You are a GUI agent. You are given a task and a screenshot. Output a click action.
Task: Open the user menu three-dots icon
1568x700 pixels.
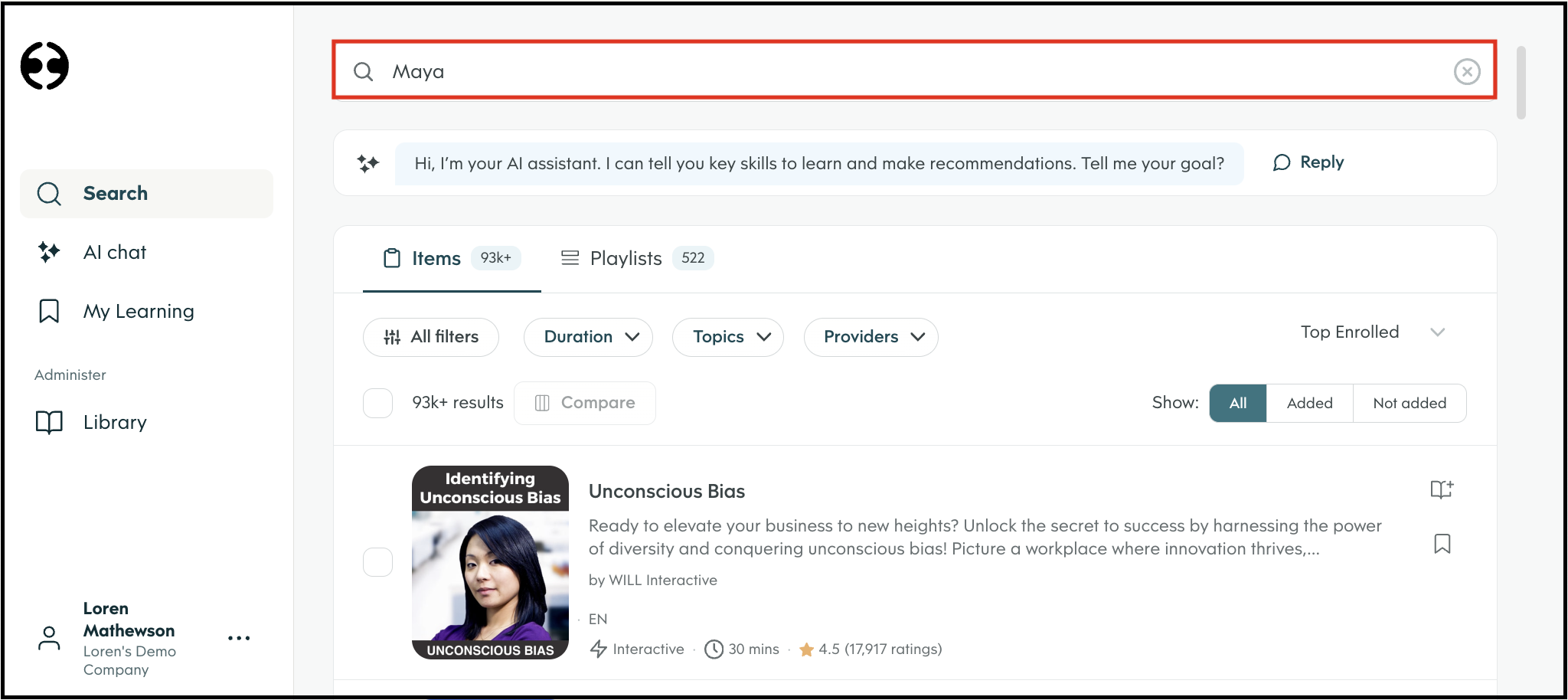[x=239, y=638]
